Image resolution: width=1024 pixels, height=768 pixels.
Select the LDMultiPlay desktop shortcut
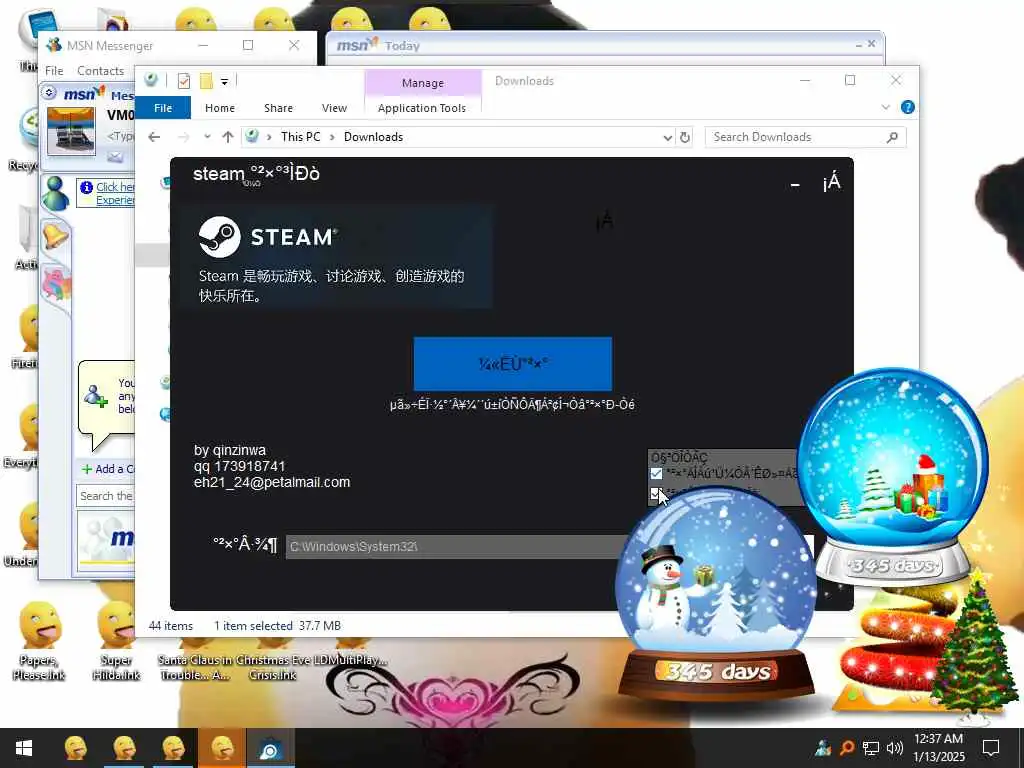(351, 653)
